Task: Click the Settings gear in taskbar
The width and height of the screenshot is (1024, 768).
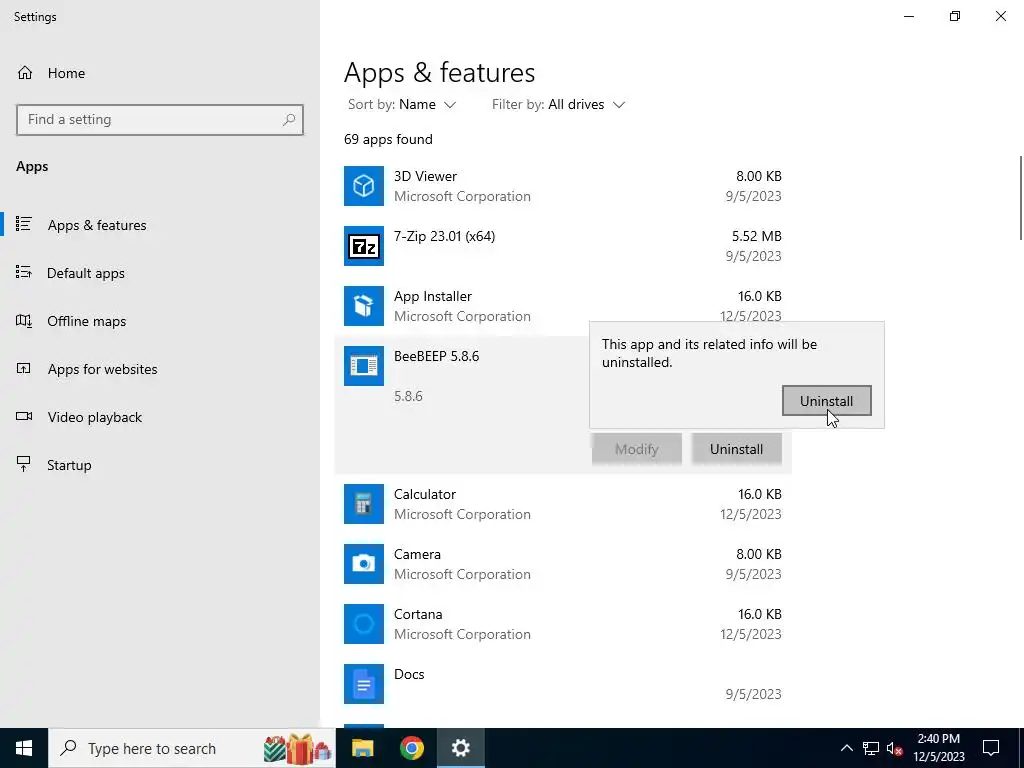Action: [x=460, y=748]
